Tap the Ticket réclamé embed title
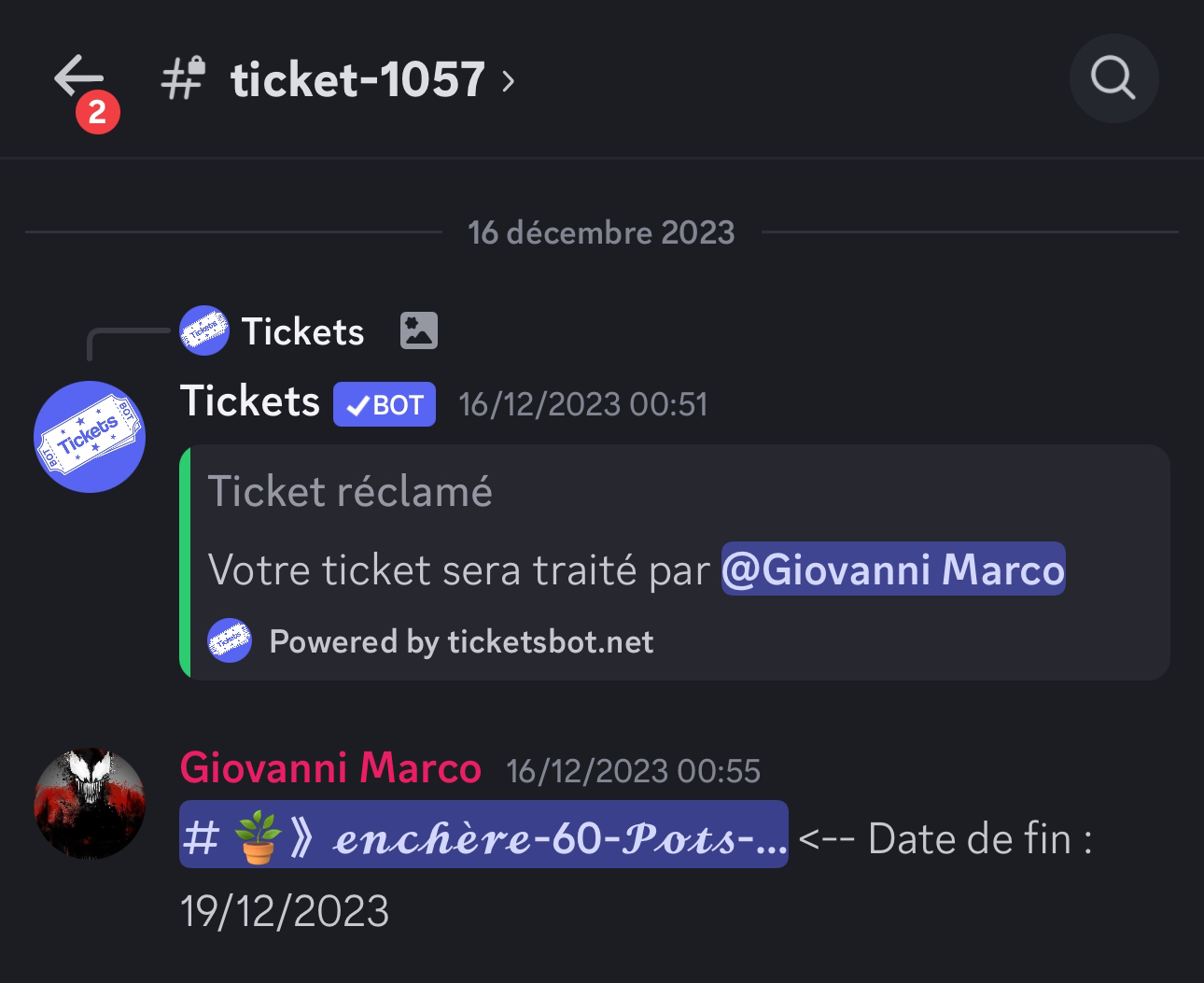The width and height of the screenshot is (1204, 983). click(x=350, y=491)
